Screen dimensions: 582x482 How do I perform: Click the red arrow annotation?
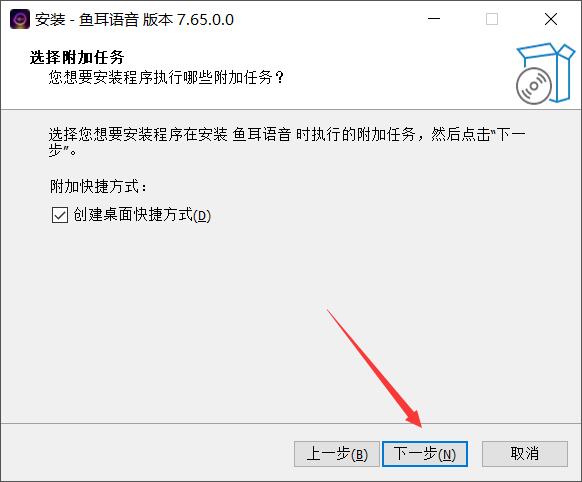point(374,368)
